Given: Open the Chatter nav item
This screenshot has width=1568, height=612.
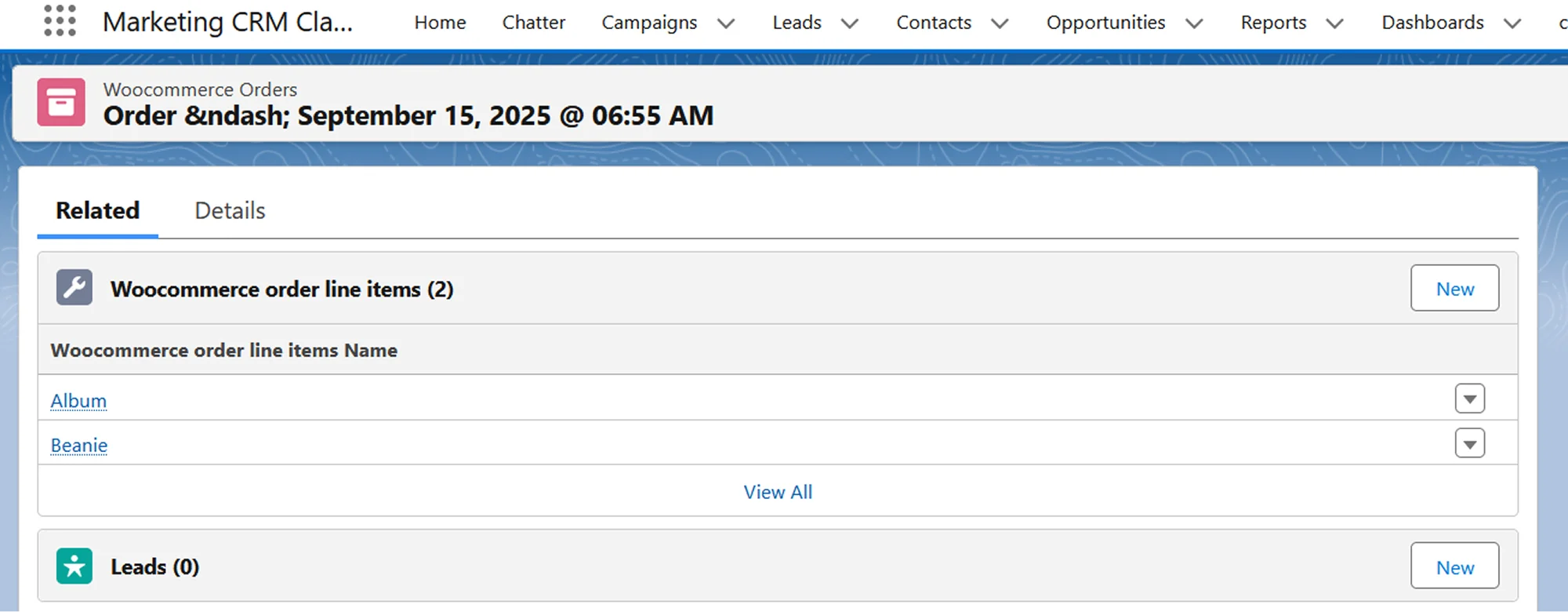Looking at the screenshot, I should click(x=533, y=23).
